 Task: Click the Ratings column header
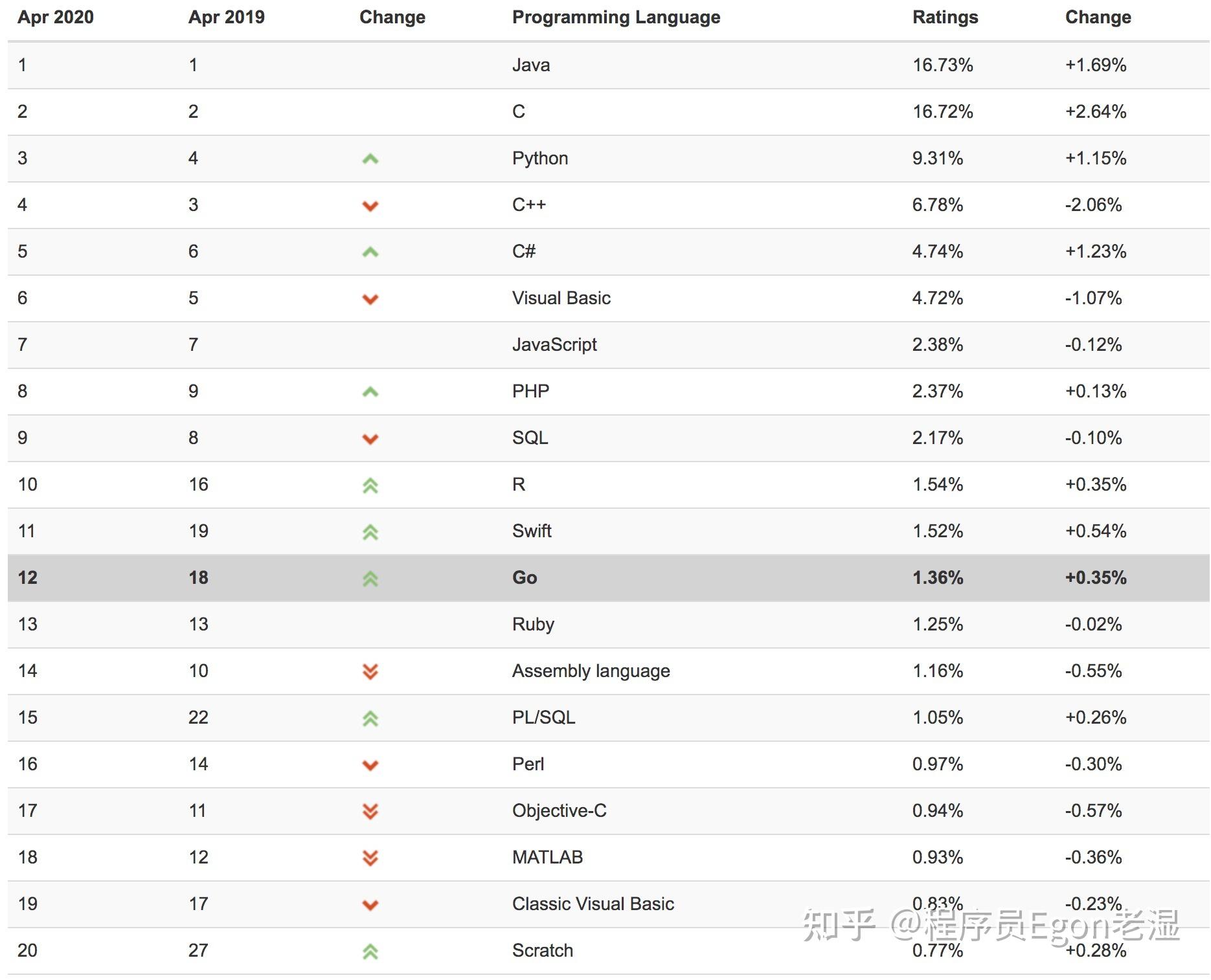click(x=945, y=17)
